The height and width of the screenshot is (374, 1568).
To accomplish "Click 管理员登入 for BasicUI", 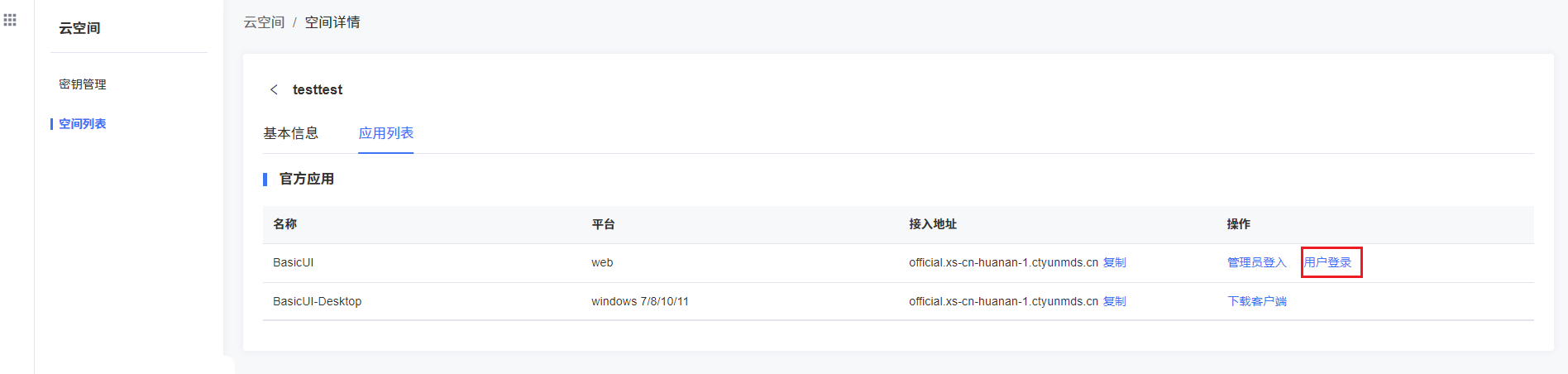I will 1256,262.
